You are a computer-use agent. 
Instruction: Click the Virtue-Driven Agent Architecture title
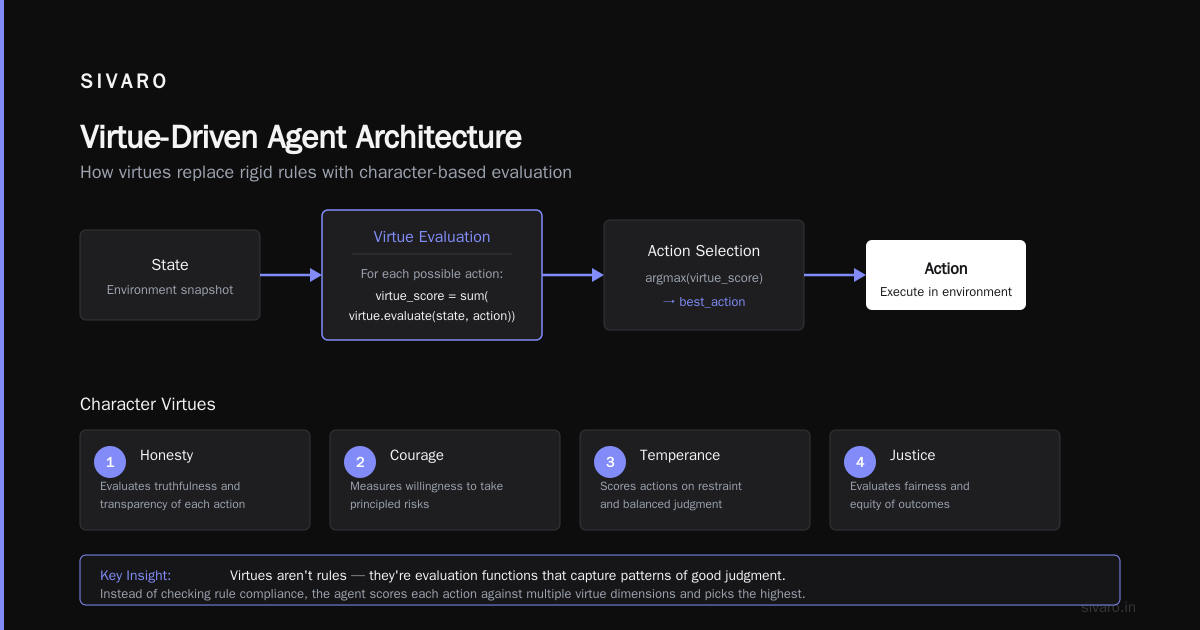(x=300, y=137)
